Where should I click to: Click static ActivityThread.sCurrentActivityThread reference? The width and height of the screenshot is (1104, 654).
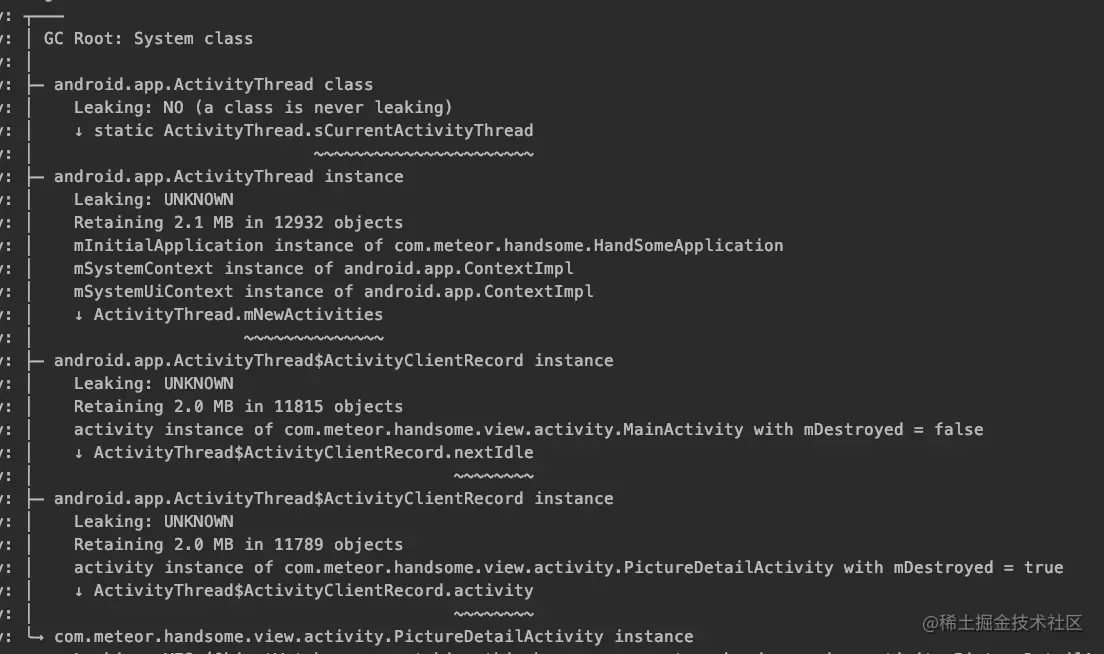(313, 131)
